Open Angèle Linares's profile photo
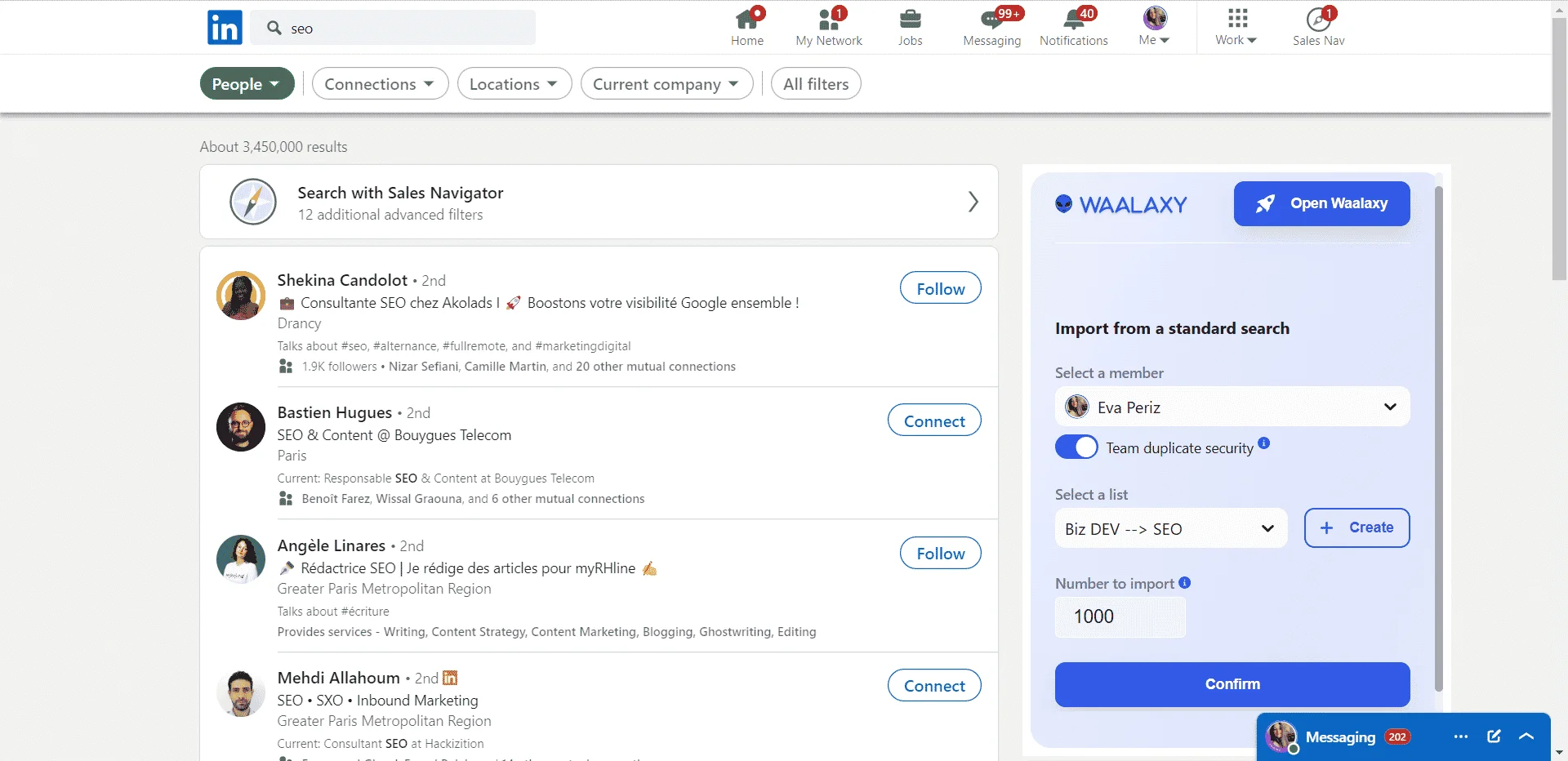This screenshot has width=1568, height=761. point(240,559)
